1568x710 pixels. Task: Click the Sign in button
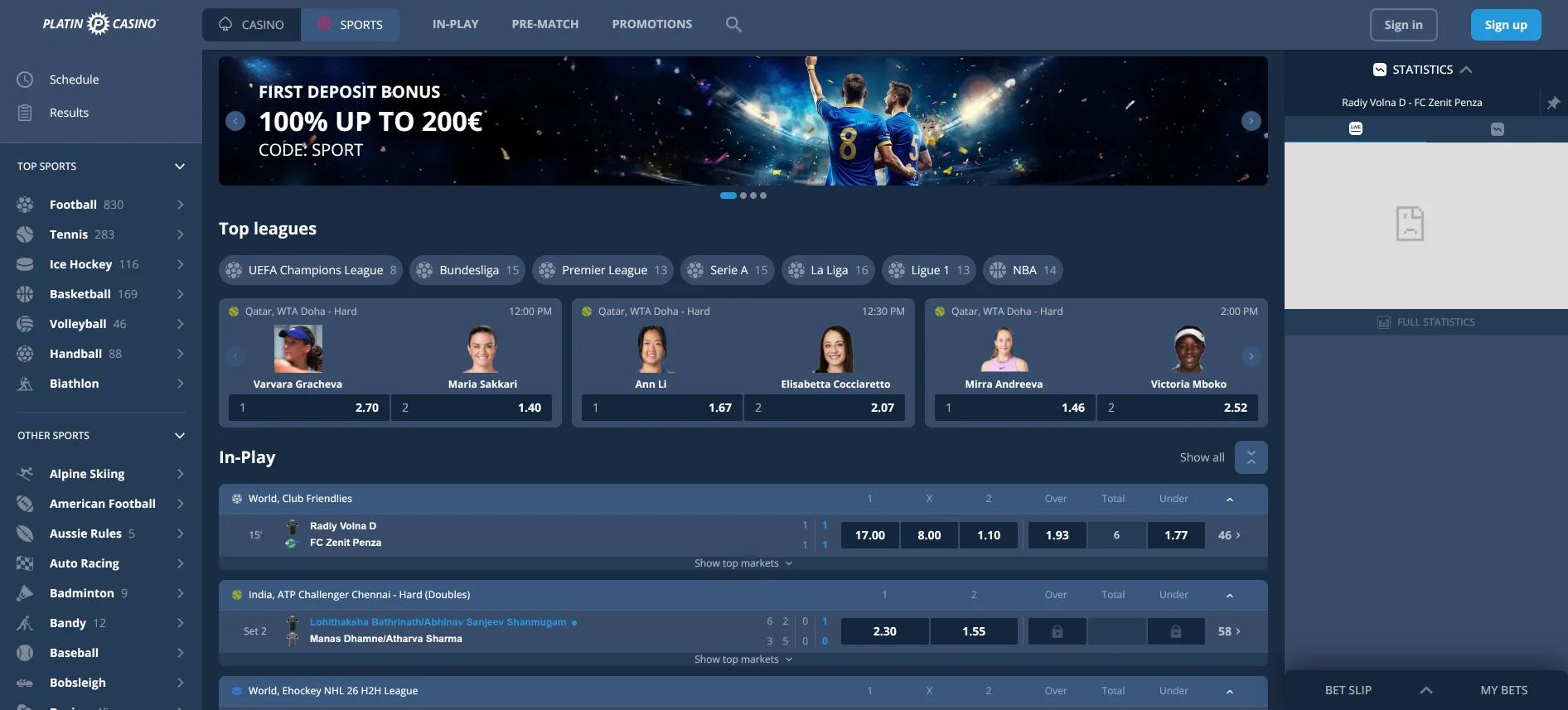coord(1403,25)
